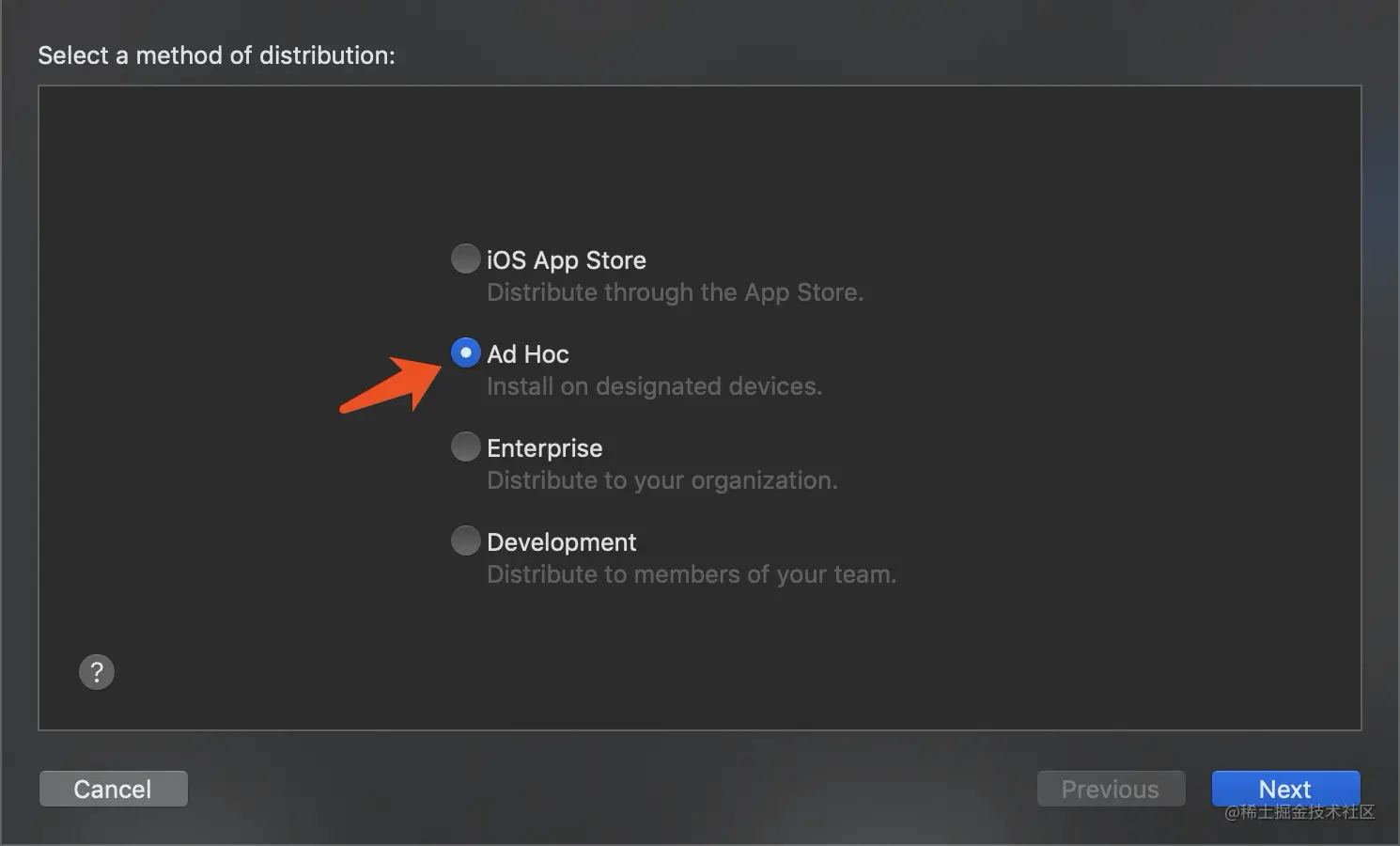Click the "Enterprise" option label

544,448
